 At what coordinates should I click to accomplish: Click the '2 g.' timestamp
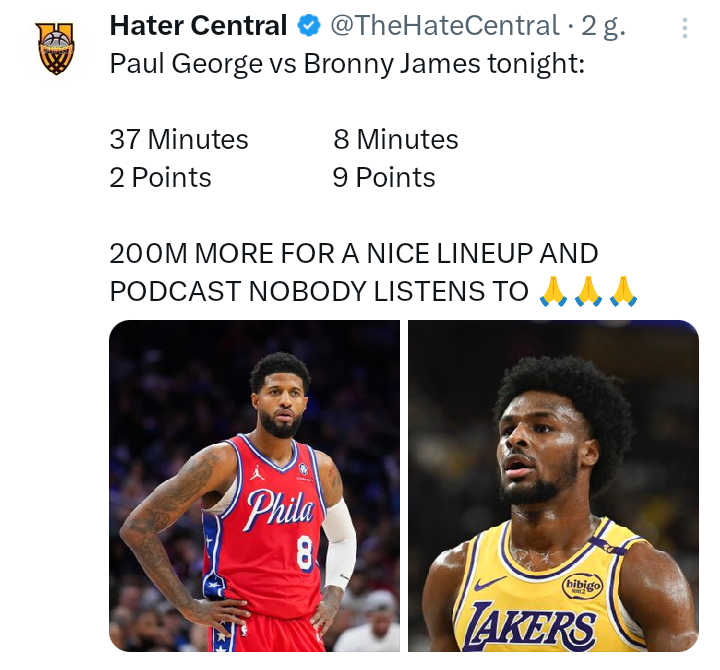tap(603, 27)
